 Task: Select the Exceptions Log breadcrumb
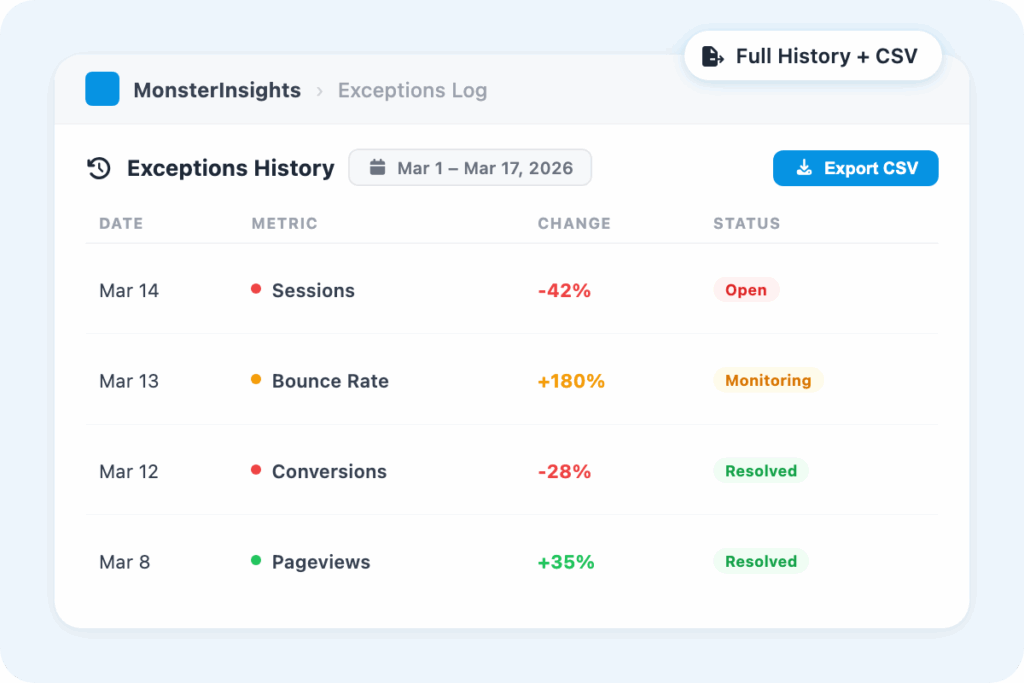412,90
